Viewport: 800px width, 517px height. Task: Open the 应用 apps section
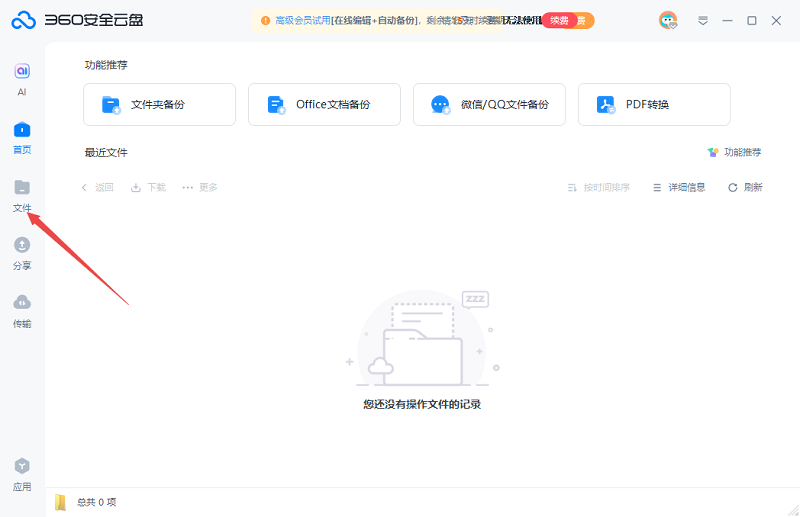click(21, 474)
